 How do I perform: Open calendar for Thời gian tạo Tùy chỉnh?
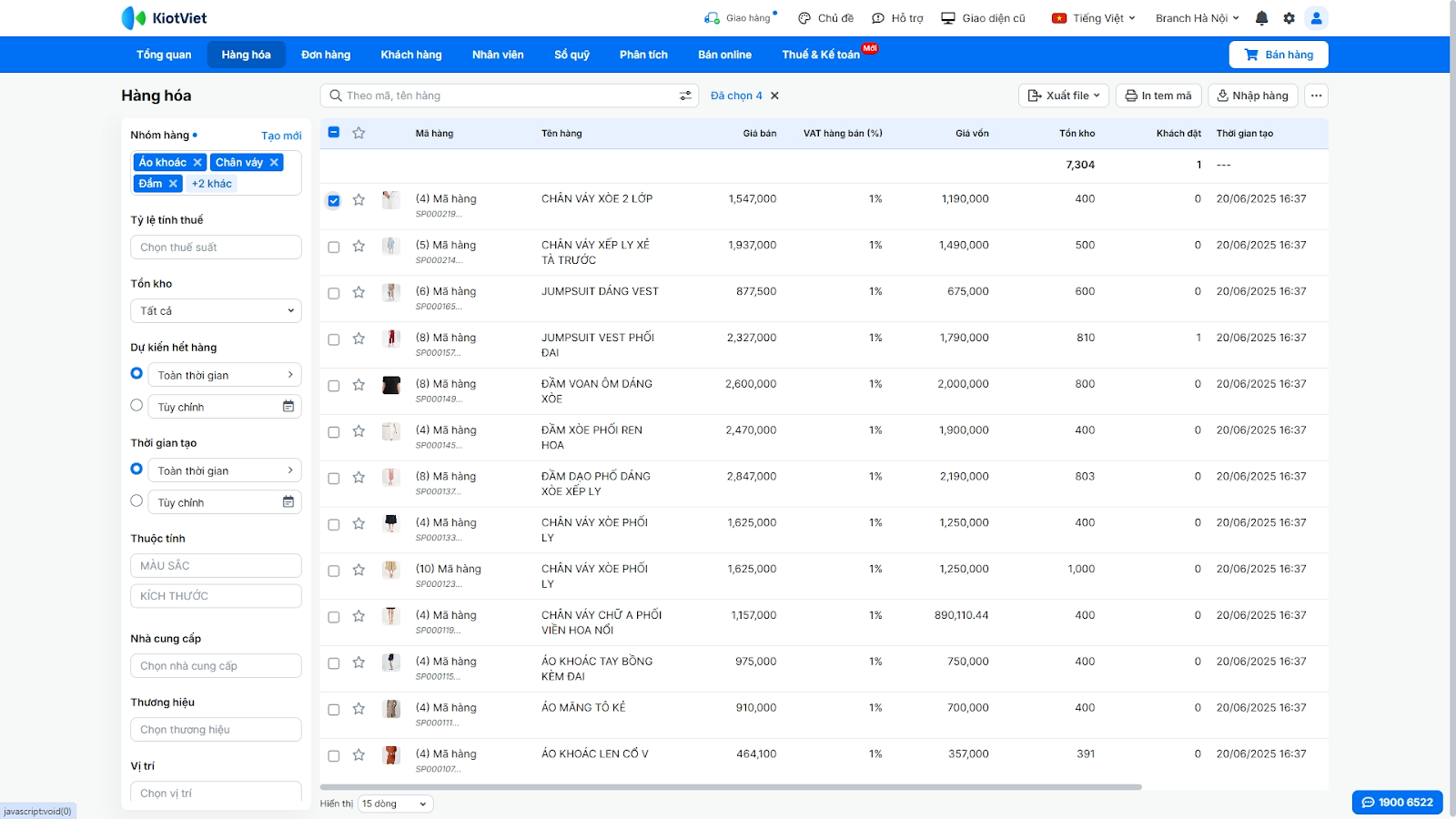(288, 502)
